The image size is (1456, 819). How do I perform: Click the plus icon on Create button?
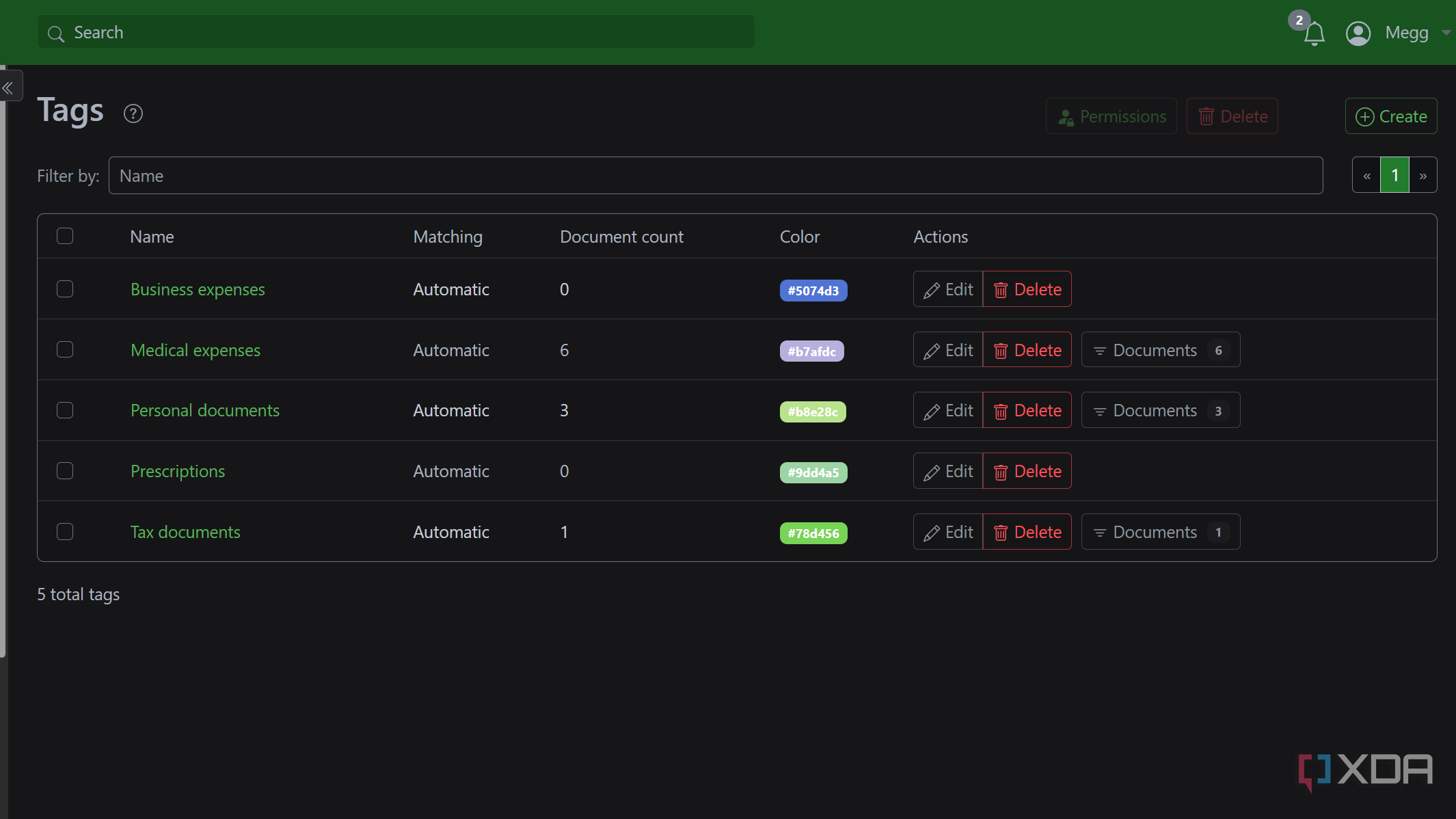[x=1364, y=117]
